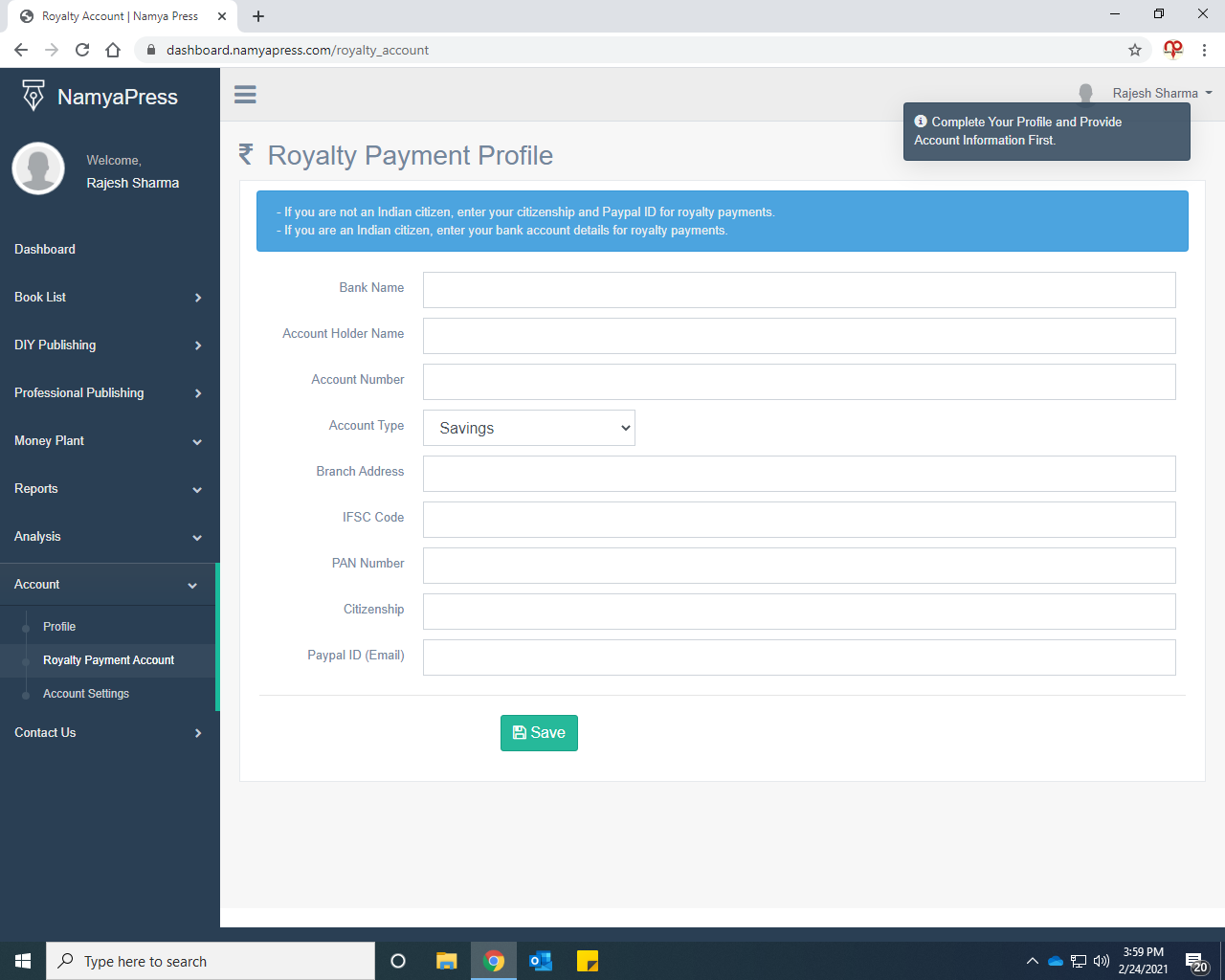Screen dimensions: 1225x980
Task: Click the IFSC Code field
Action: pos(799,520)
